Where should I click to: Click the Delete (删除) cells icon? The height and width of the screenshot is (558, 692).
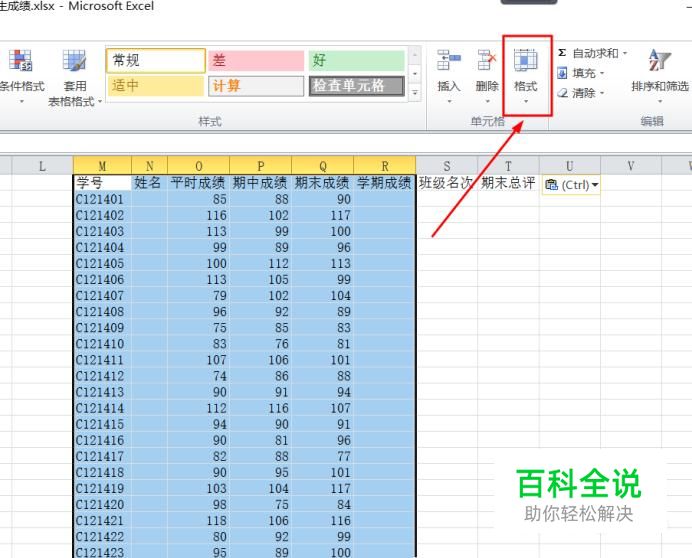(x=487, y=60)
